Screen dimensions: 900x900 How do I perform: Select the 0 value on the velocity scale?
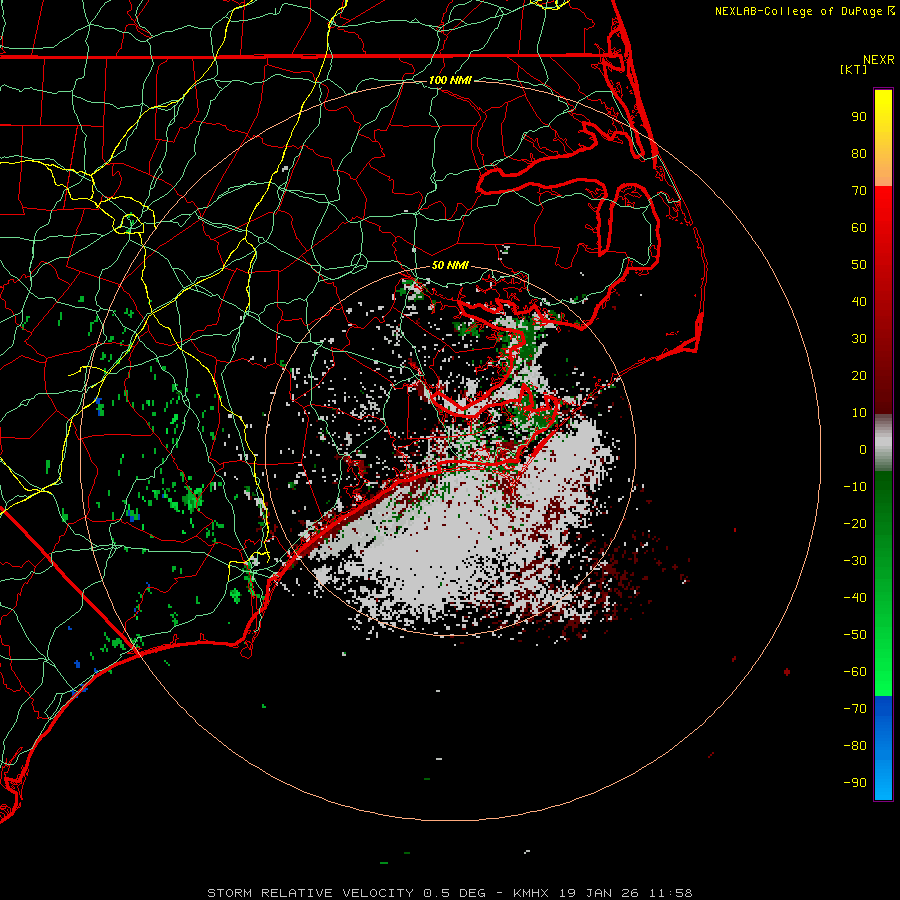point(863,450)
